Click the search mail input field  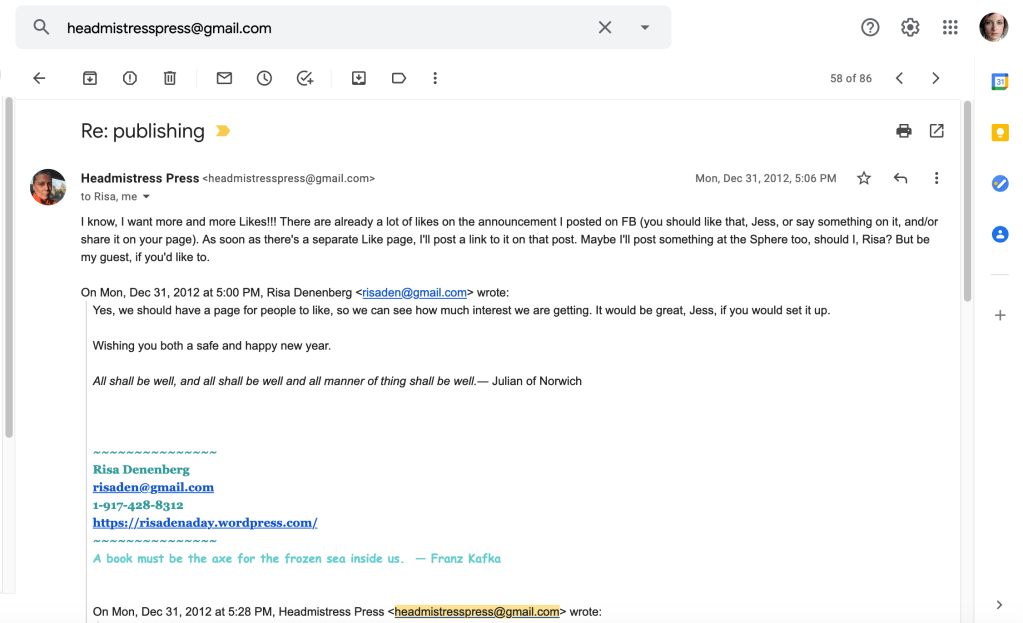point(320,28)
